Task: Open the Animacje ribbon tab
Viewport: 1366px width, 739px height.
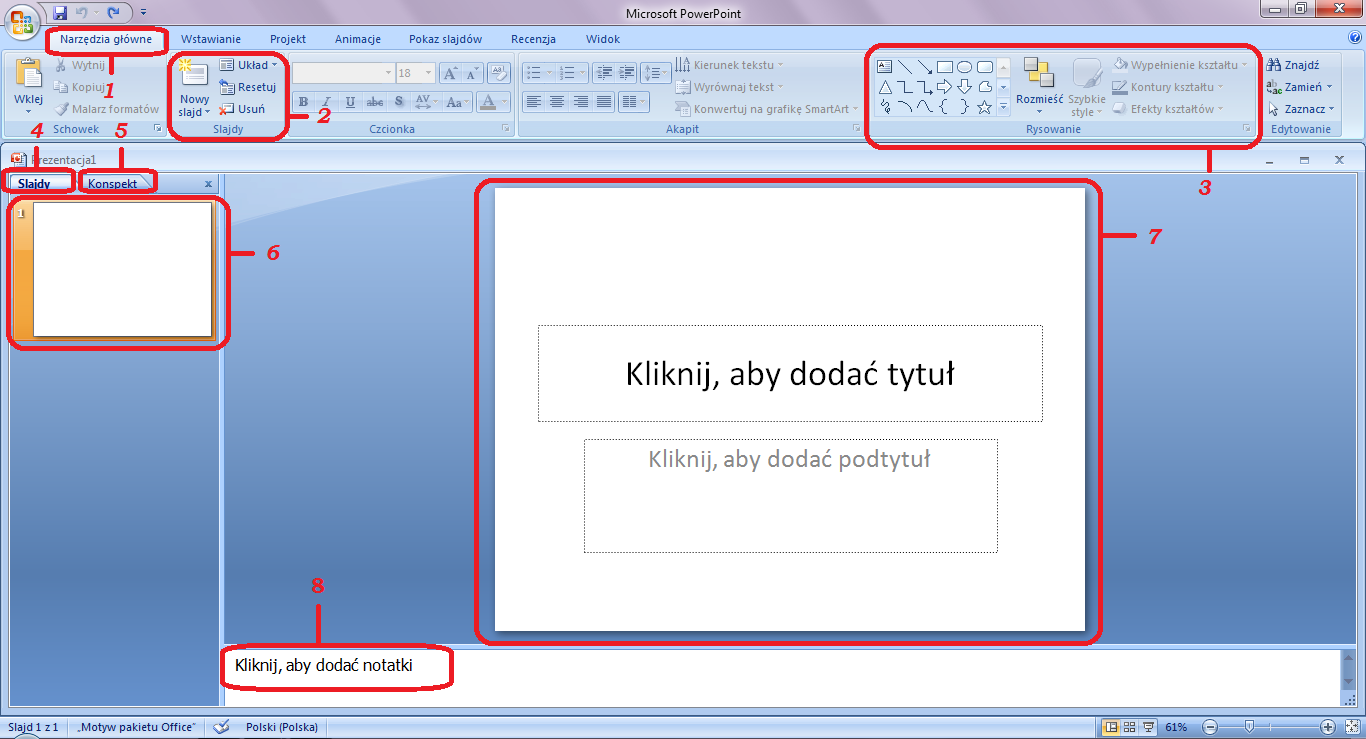Action: click(x=358, y=39)
